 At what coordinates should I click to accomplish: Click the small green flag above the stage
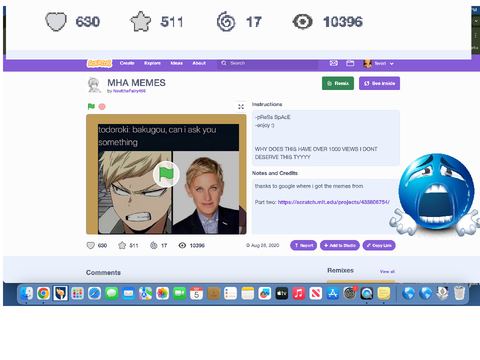point(91,107)
